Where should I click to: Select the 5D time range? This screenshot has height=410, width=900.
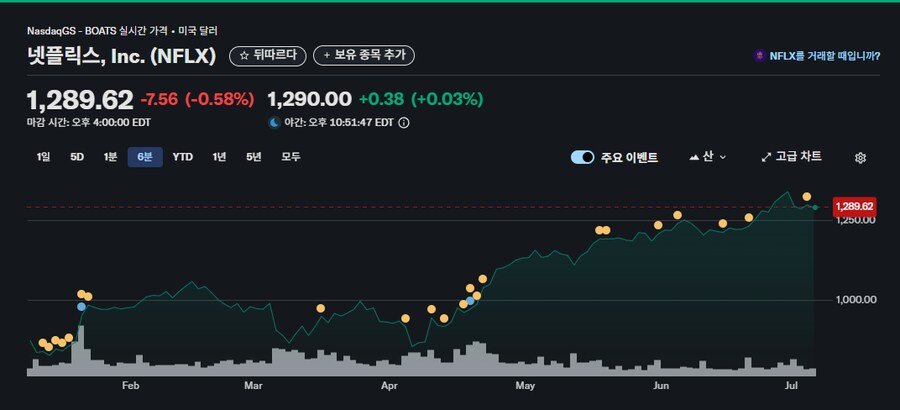[x=77, y=157]
